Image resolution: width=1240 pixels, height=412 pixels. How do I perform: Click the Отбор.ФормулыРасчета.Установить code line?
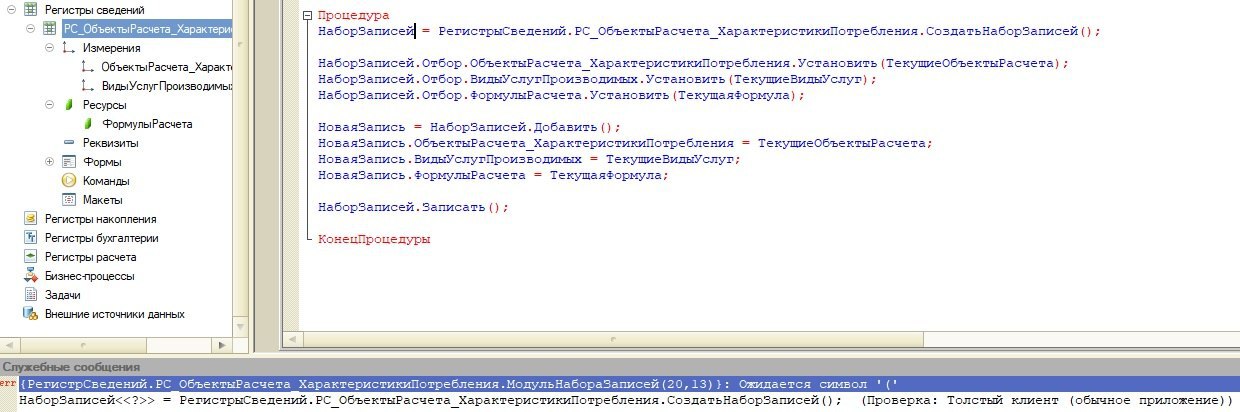[561, 96]
